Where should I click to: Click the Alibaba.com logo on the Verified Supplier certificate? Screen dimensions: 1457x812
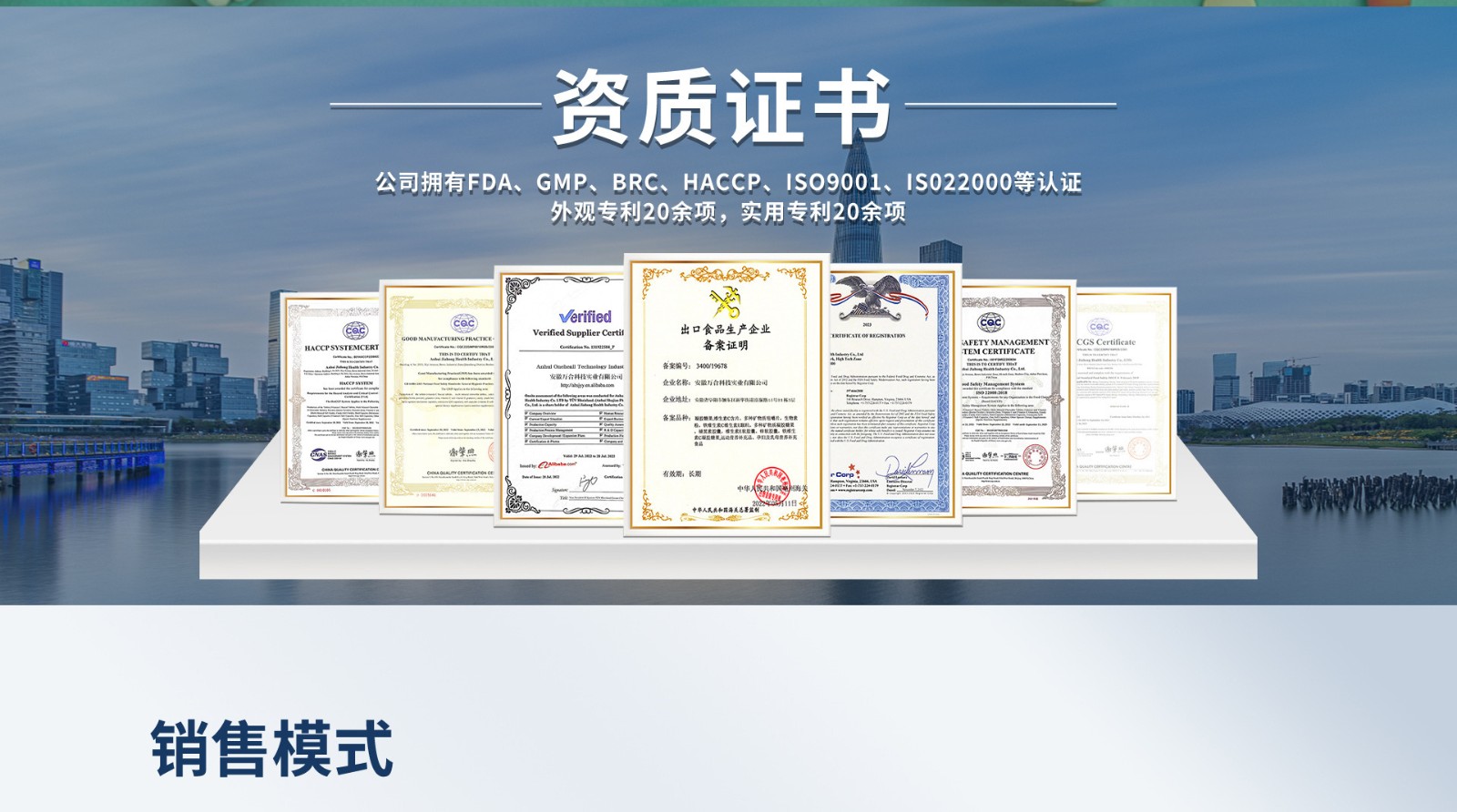[x=557, y=464]
